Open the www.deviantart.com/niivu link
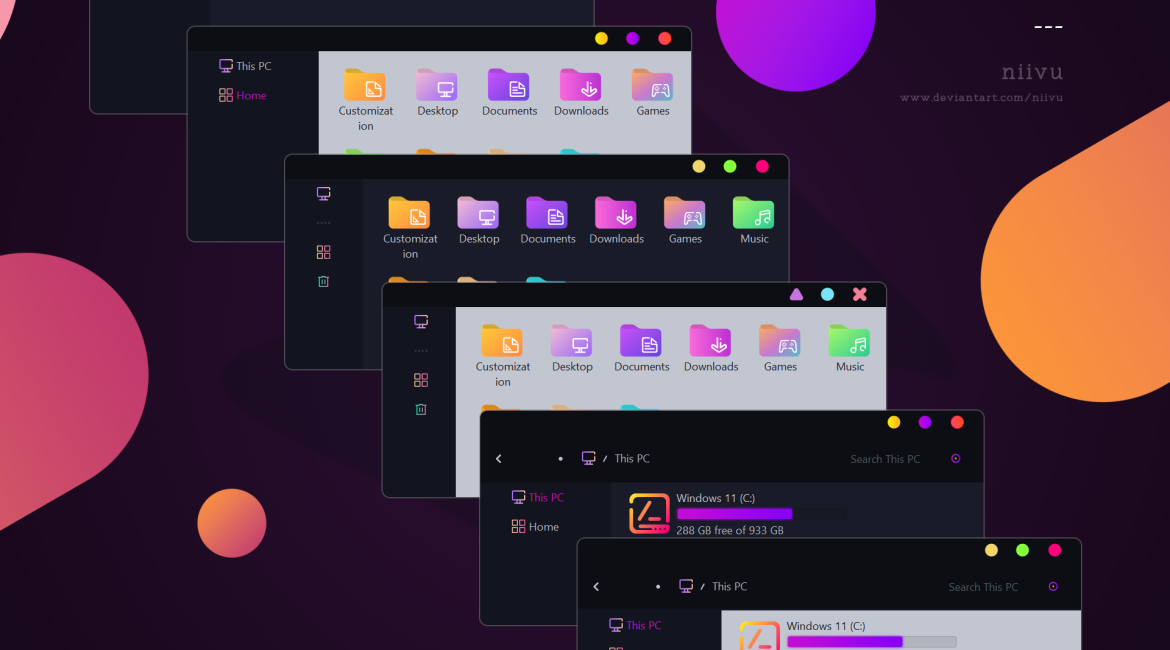This screenshot has width=1170, height=650. (981, 98)
